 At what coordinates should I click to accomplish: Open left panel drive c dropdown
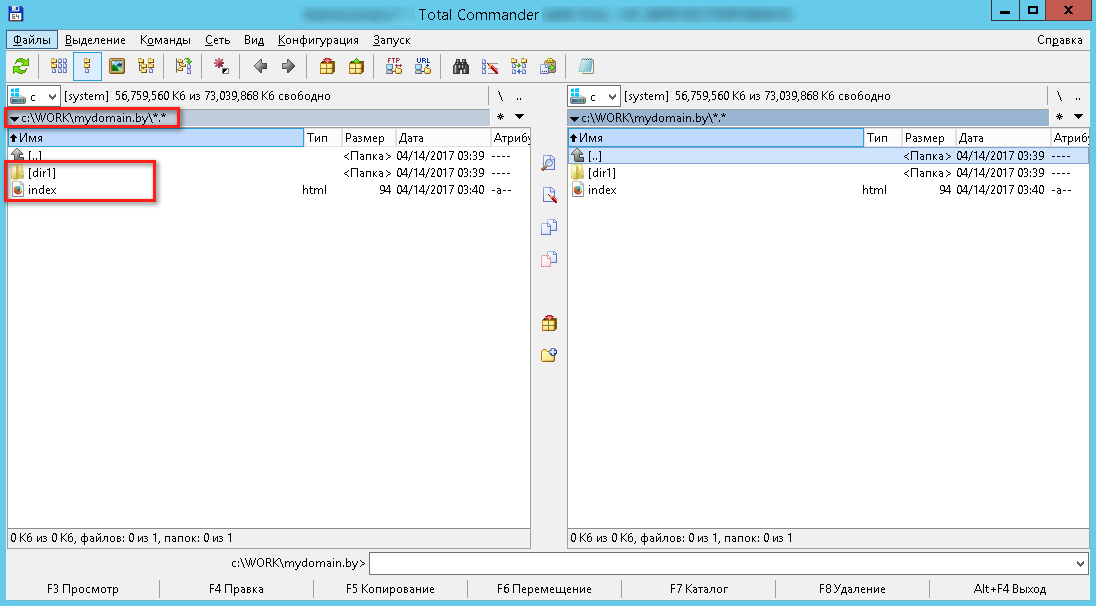34,96
